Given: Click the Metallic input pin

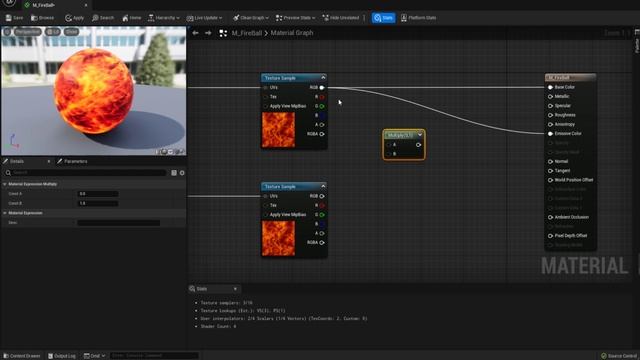Looking at the screenshot, I should pos(550,97).
